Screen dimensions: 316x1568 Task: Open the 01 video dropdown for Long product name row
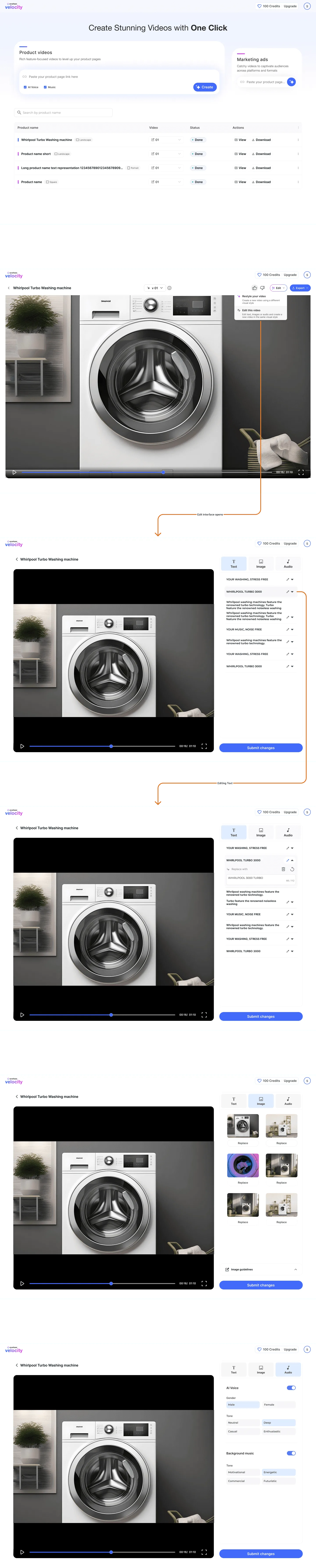point(166,168)
